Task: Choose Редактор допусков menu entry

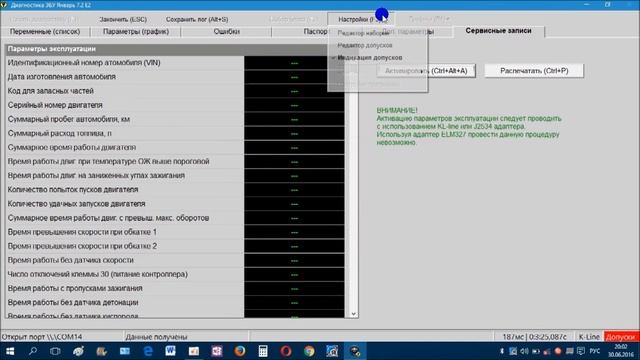Action: (365, 45)
